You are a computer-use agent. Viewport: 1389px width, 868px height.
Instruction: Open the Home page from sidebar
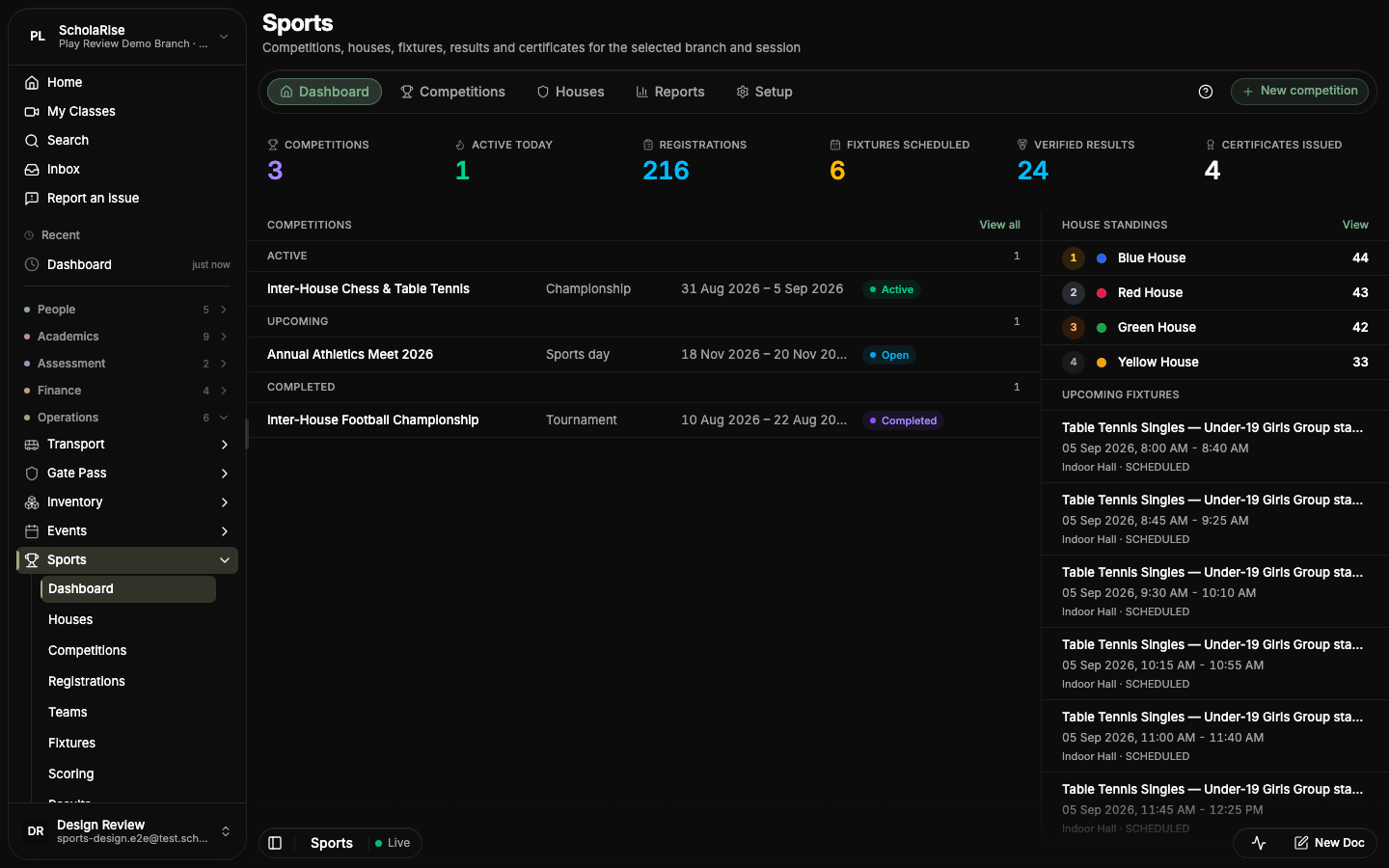pyautogui.click(x=127, y=82)
